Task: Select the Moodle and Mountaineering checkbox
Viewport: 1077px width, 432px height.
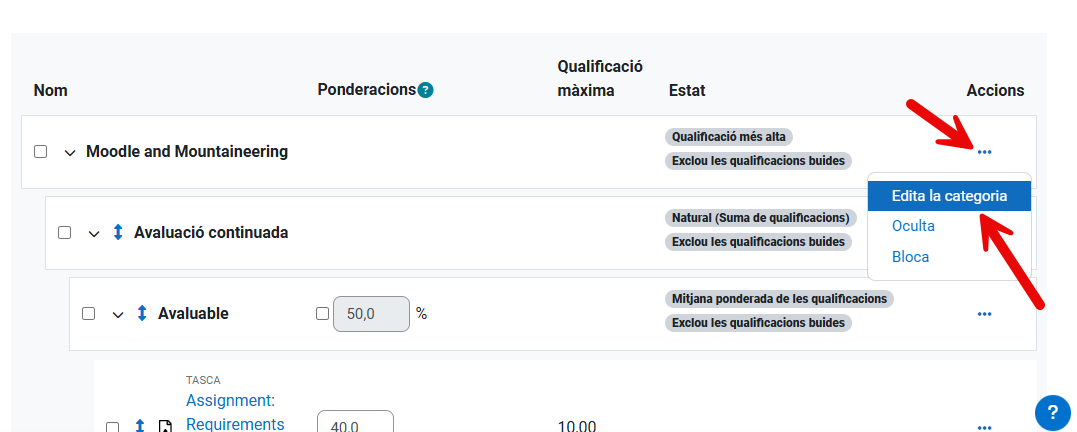Action: tap(41, 152)
